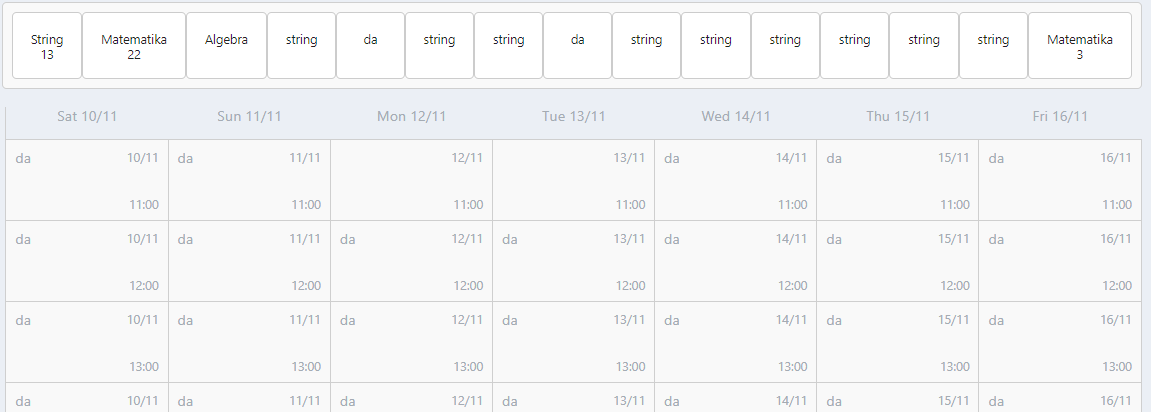
Task: Choose Thursday 15/11 11:00 slot
Action: (x=897, y=180)
